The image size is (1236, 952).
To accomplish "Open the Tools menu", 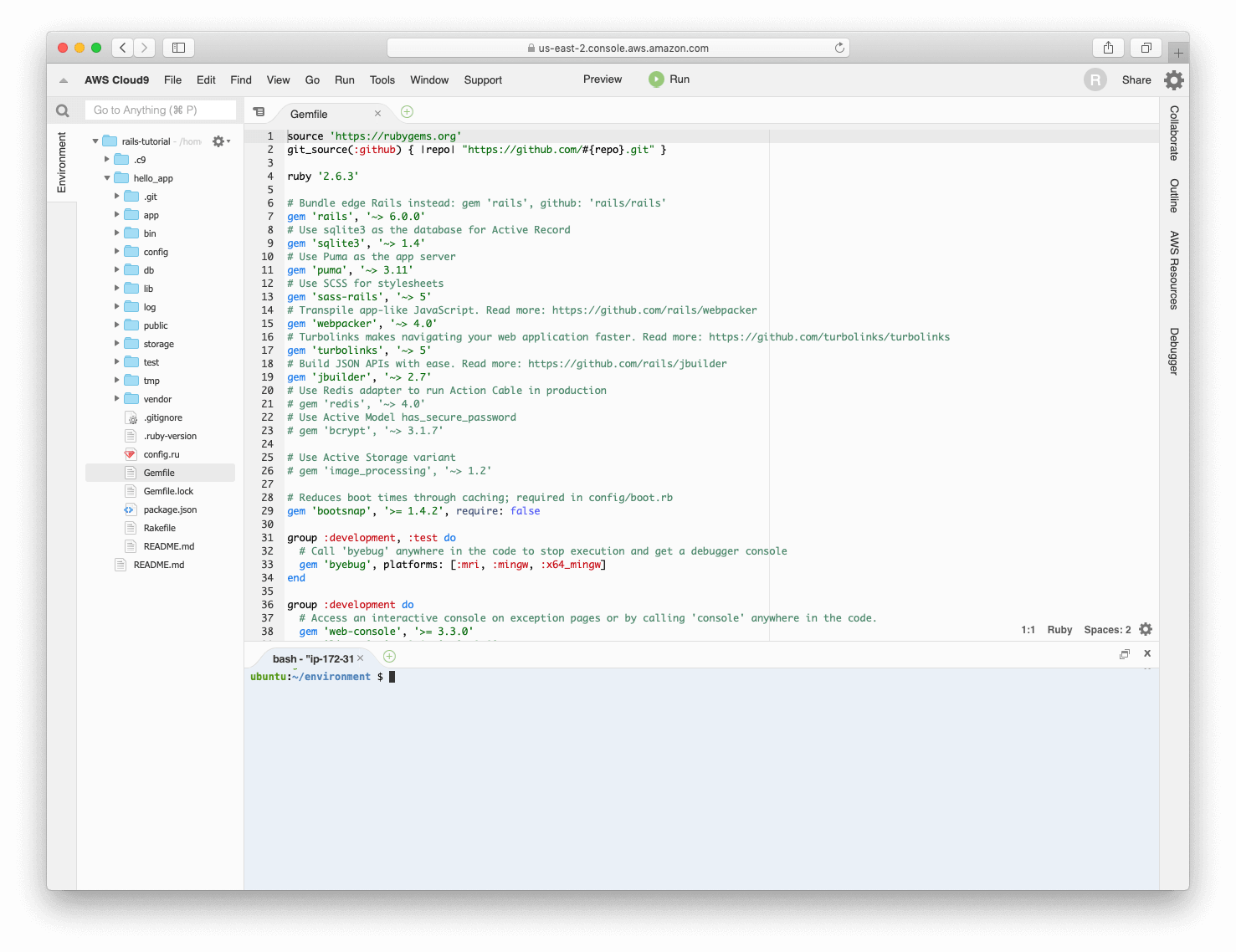I will coord(382,80).
